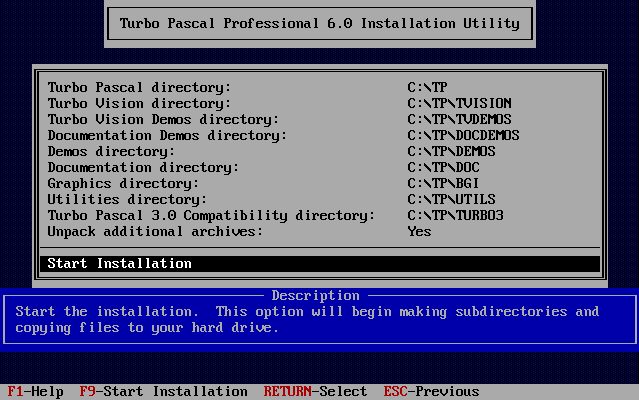Click the Installation Utility title text
Screen dimensions: 639x400
point(320,23)
